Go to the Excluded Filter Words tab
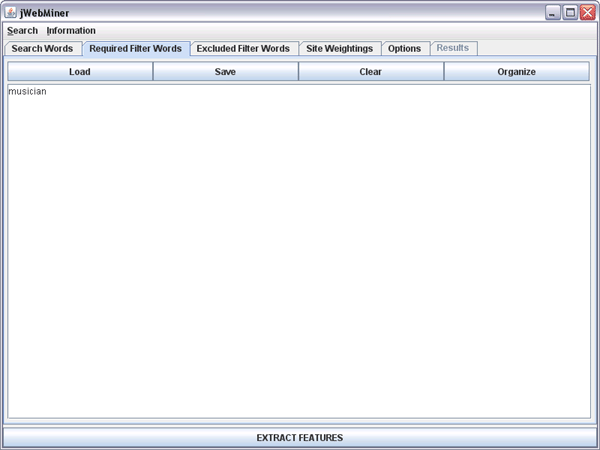 click(243, 49)
